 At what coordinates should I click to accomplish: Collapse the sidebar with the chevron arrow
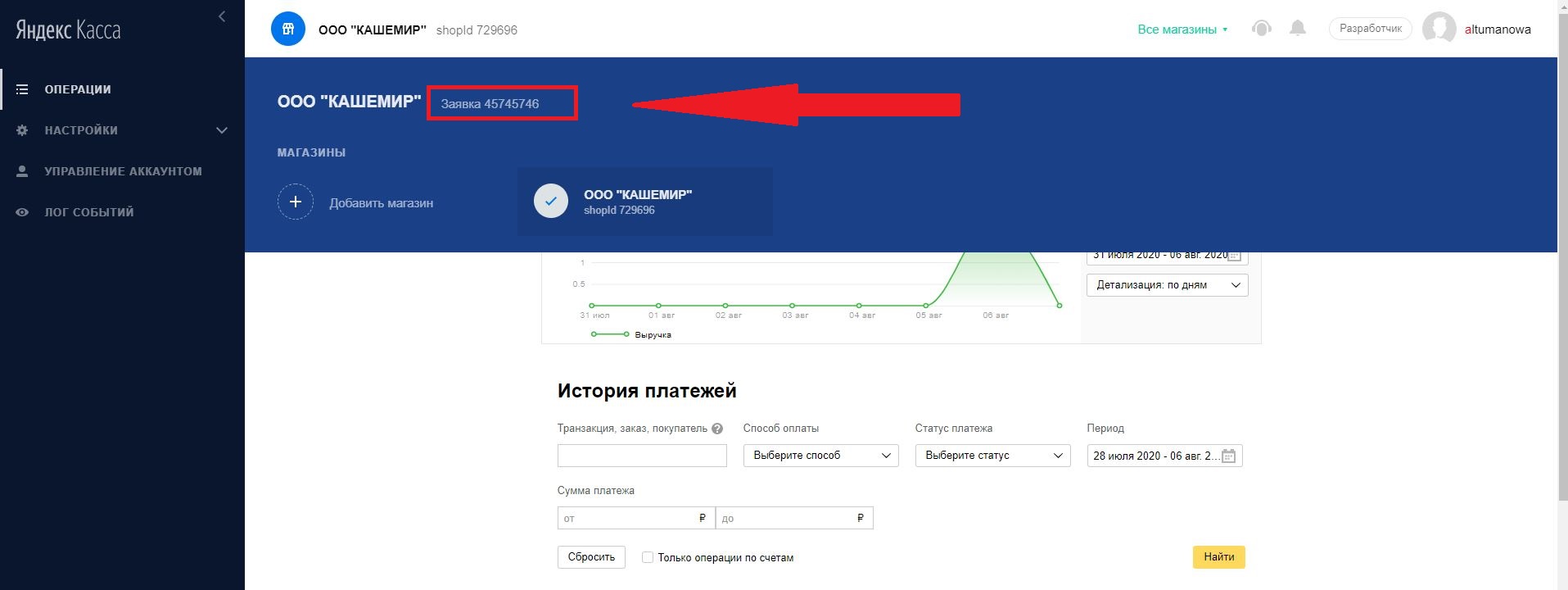pyautogui.click(x=222, y=16)
